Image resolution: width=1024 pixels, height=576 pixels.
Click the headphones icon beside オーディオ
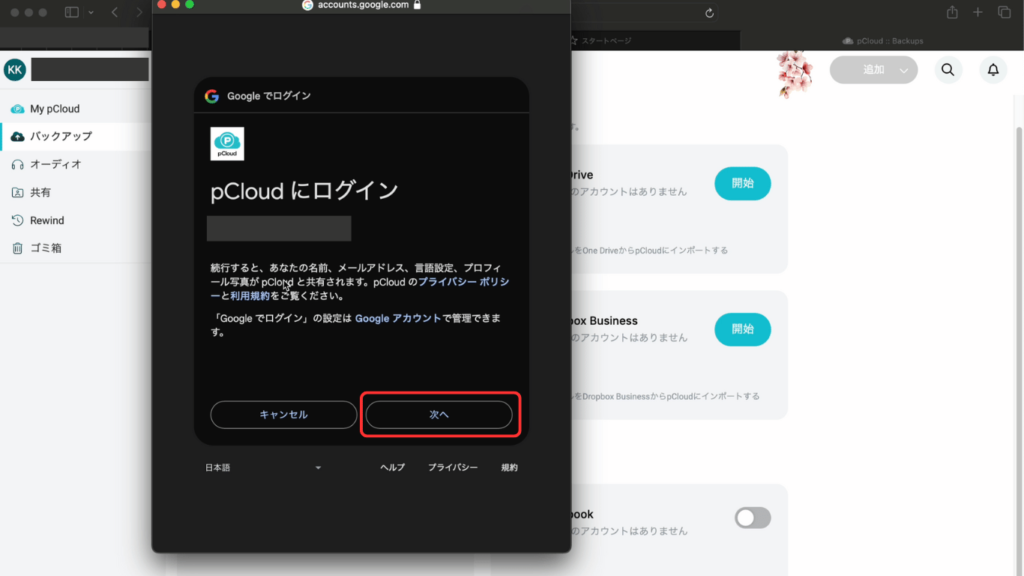18,165
